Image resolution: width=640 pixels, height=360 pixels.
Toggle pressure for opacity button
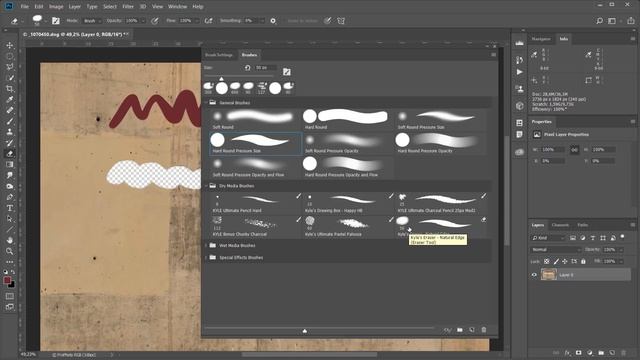(x=155, y=21)
